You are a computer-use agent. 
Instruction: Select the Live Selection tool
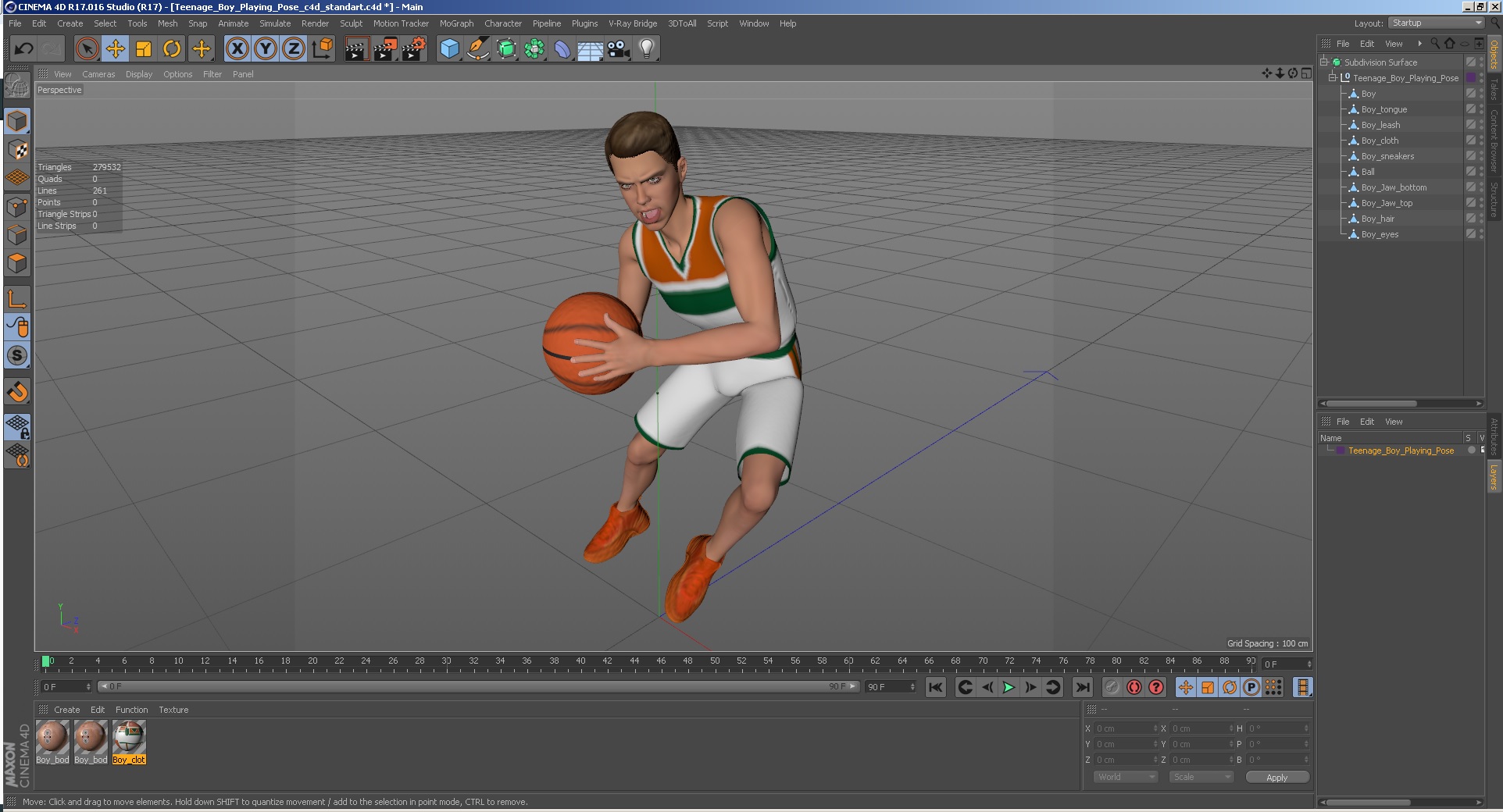click(87, 49)
